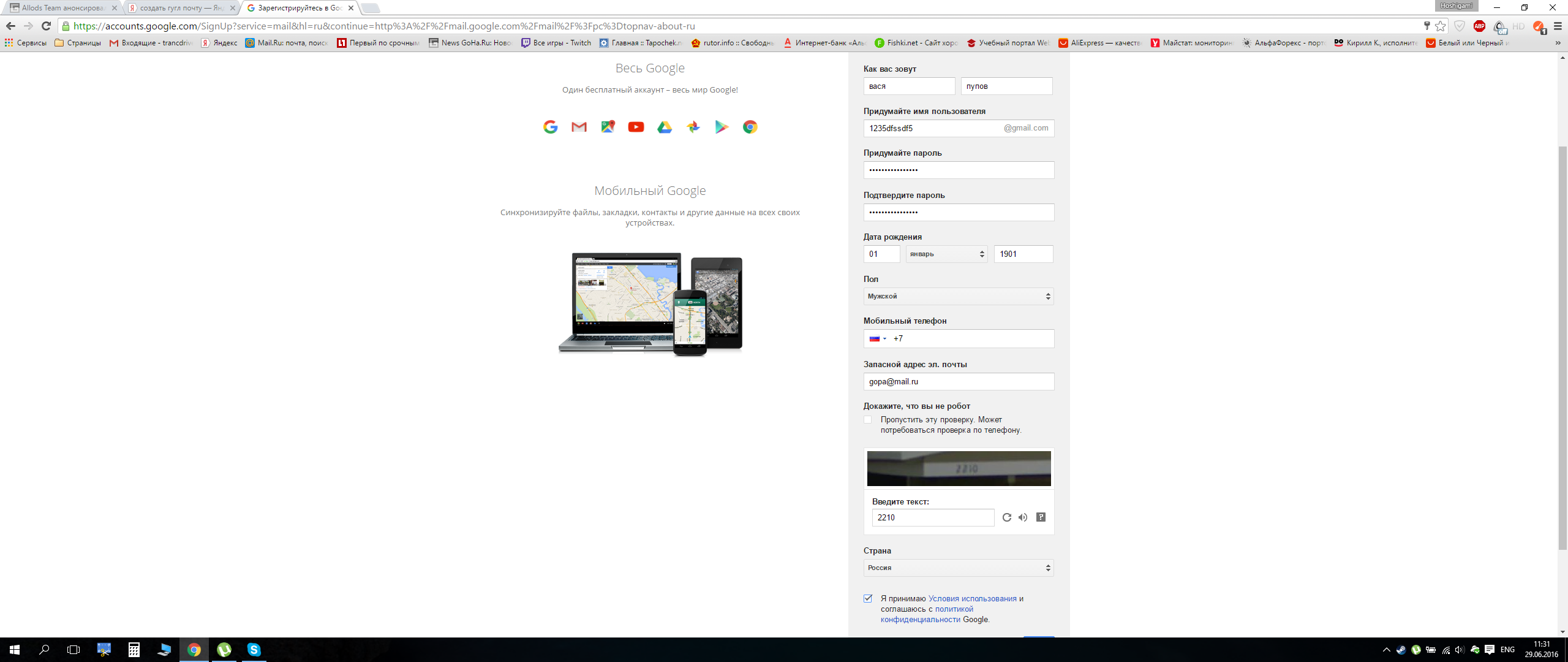Viewport: 1568px width, 662px height.
Task: Expand the gender dropdown Мужской
Action: (x=959, y=296)
